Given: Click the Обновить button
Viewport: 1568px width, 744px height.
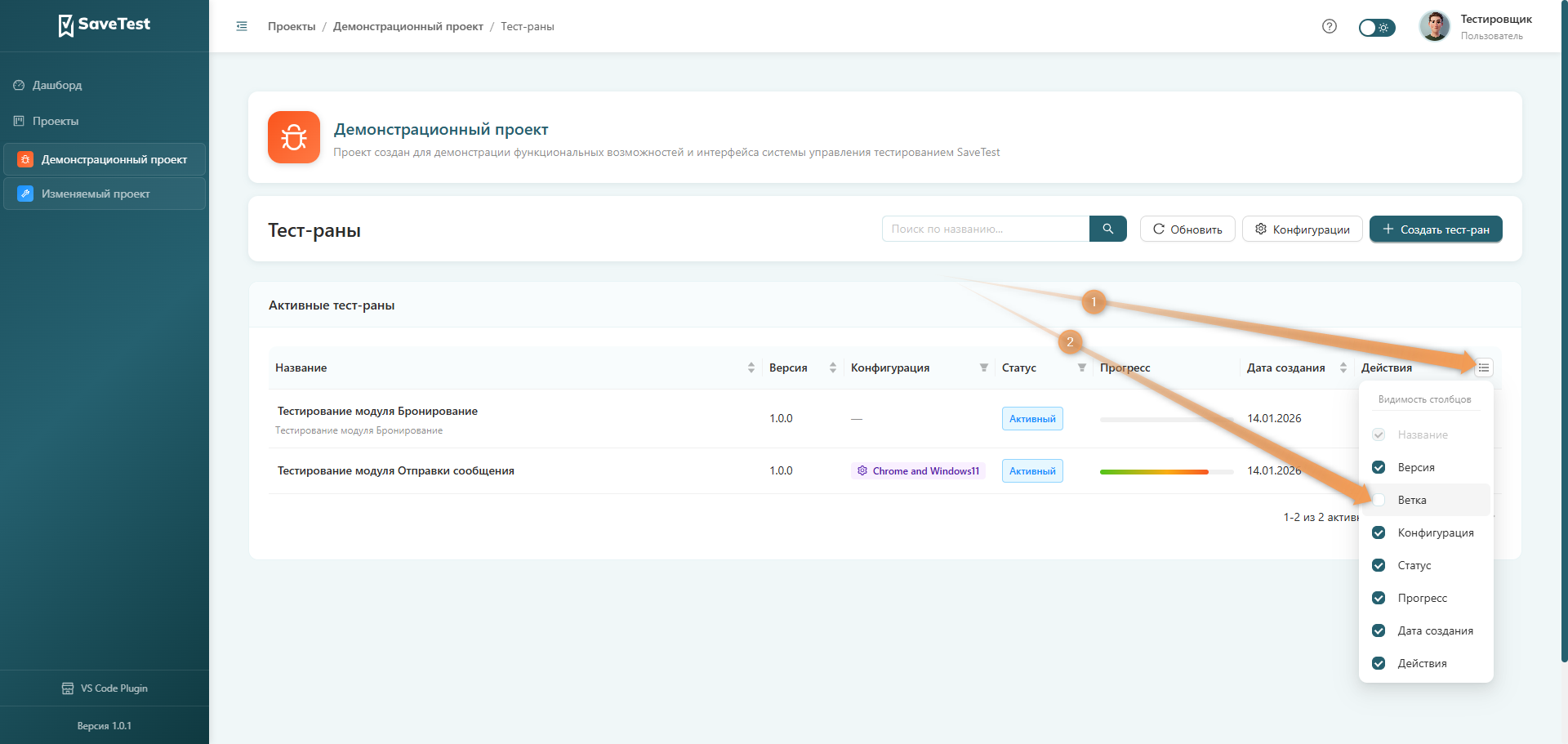Looking at the screenshot, I should click(1187, 229).
